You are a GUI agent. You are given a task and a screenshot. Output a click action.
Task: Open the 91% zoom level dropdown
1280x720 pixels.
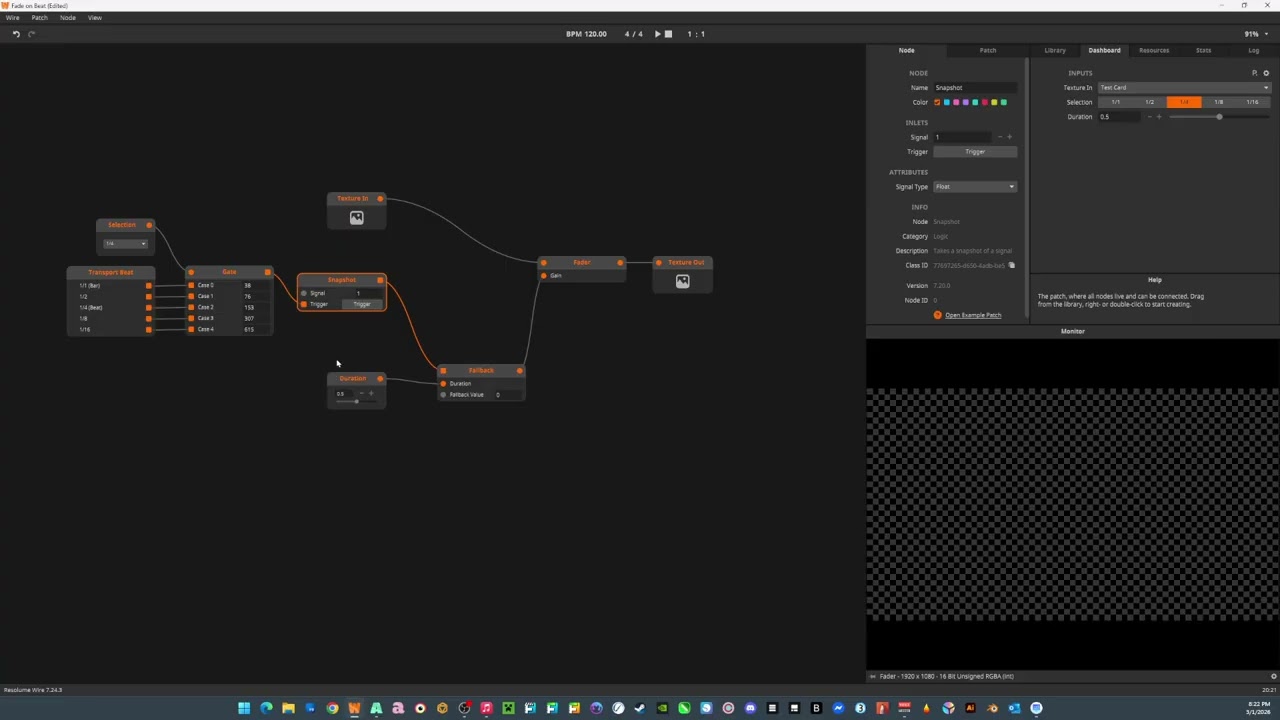1255,34
